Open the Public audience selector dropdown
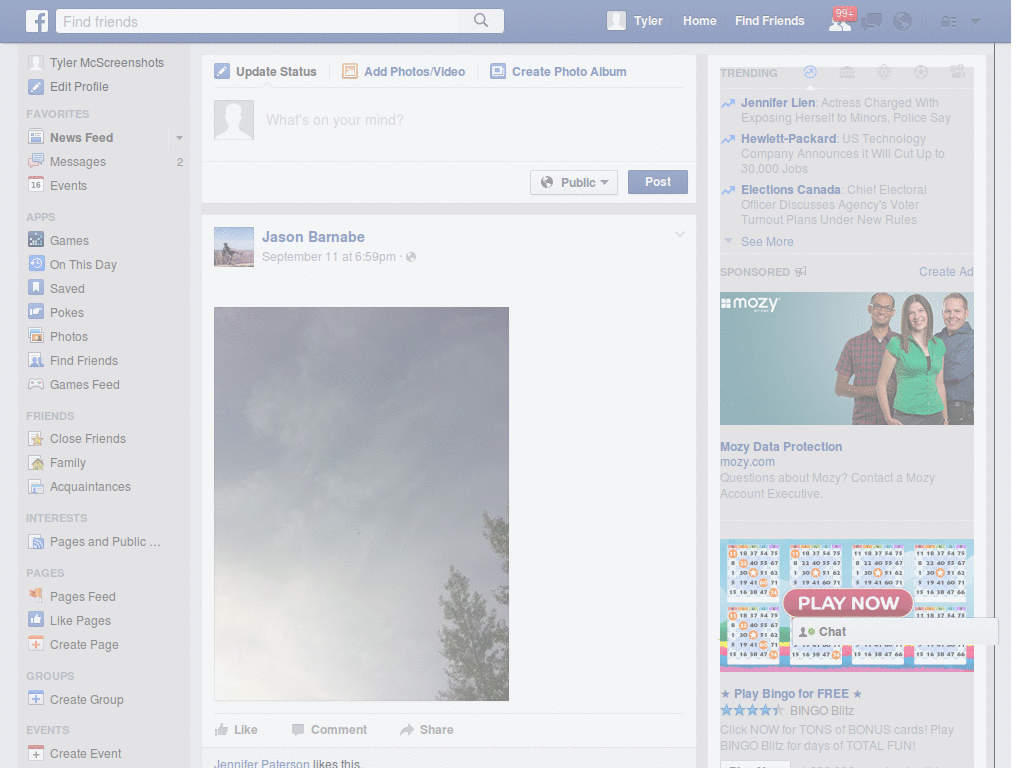This screenshot has width=1024, height=768. [x=574, y=182]
